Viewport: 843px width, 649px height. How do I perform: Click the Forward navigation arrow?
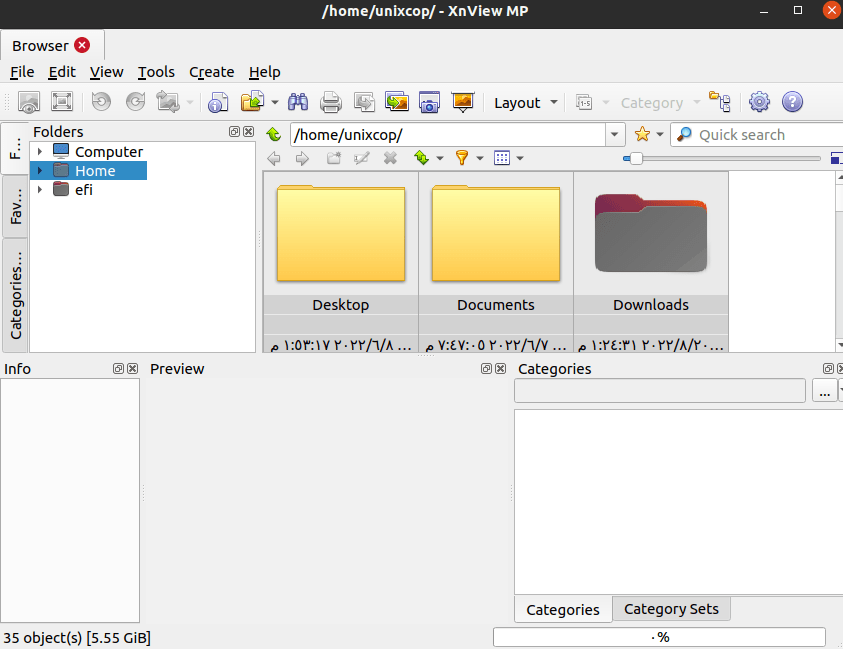302,158
